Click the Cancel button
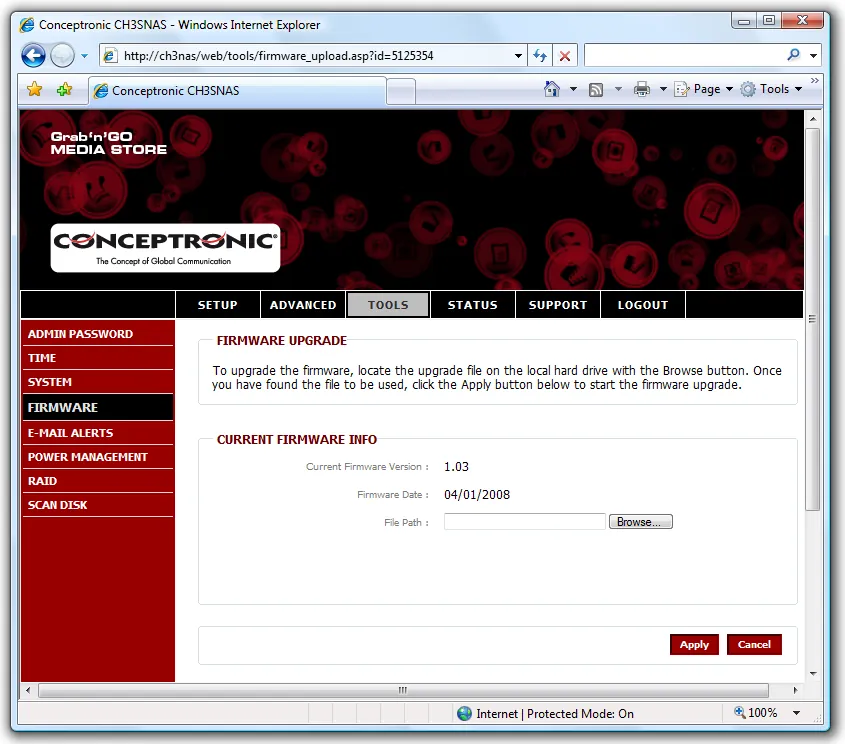The image size is (845, 744). (754, 644)
